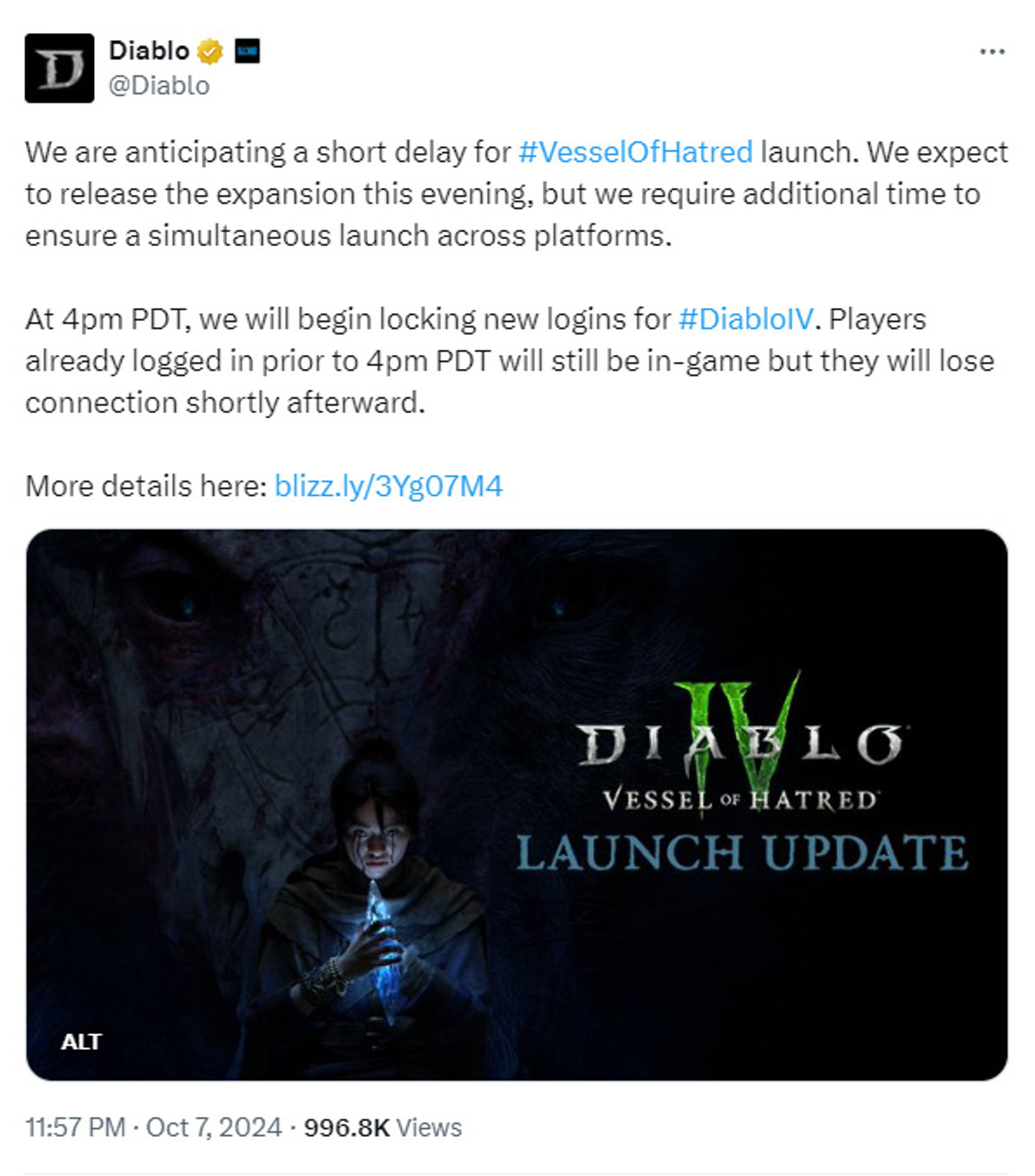
Task: Click the LAUNCH UPDATE text in image
Action: [x=742, y=852]
